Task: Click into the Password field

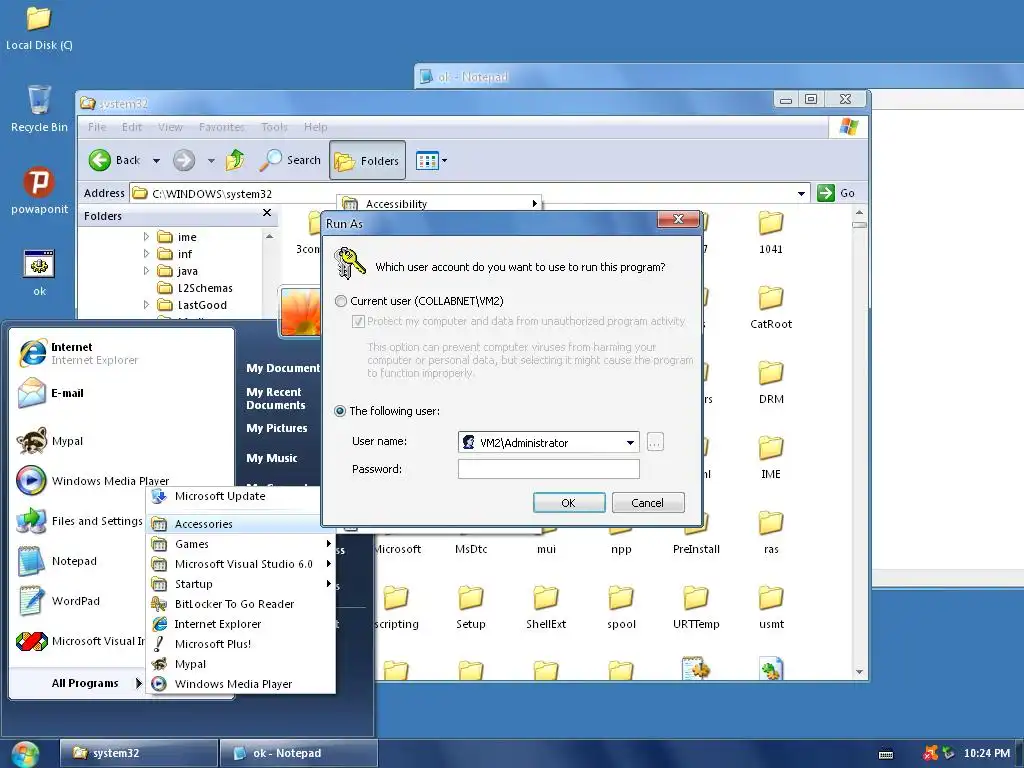Action: [549, 469]
